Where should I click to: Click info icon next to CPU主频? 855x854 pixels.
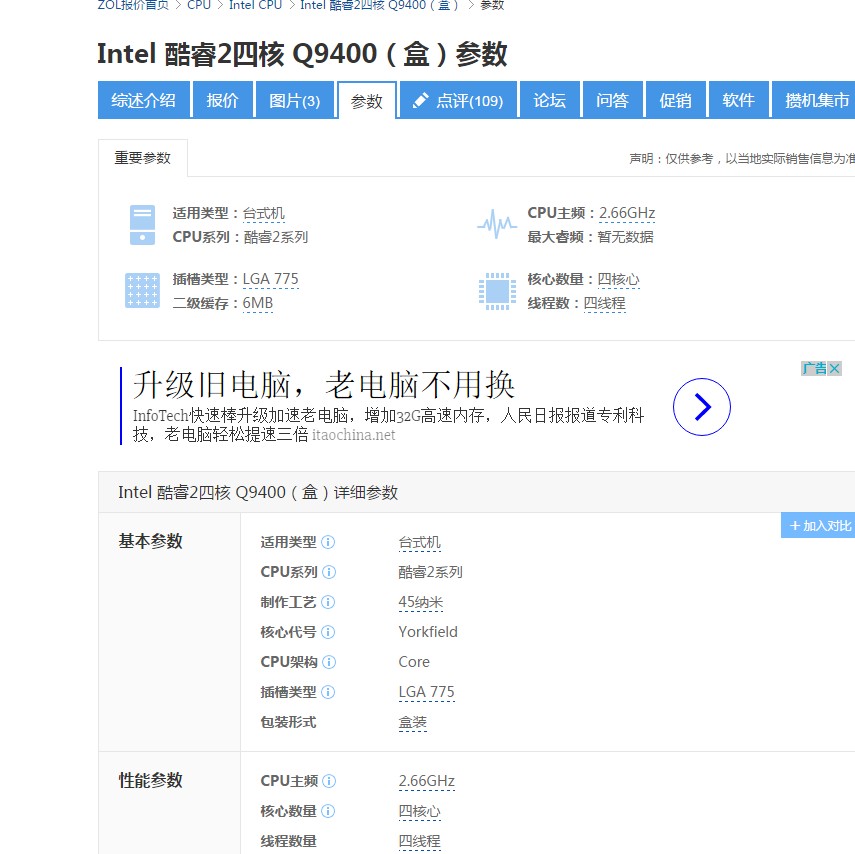[x=329, y=781]
